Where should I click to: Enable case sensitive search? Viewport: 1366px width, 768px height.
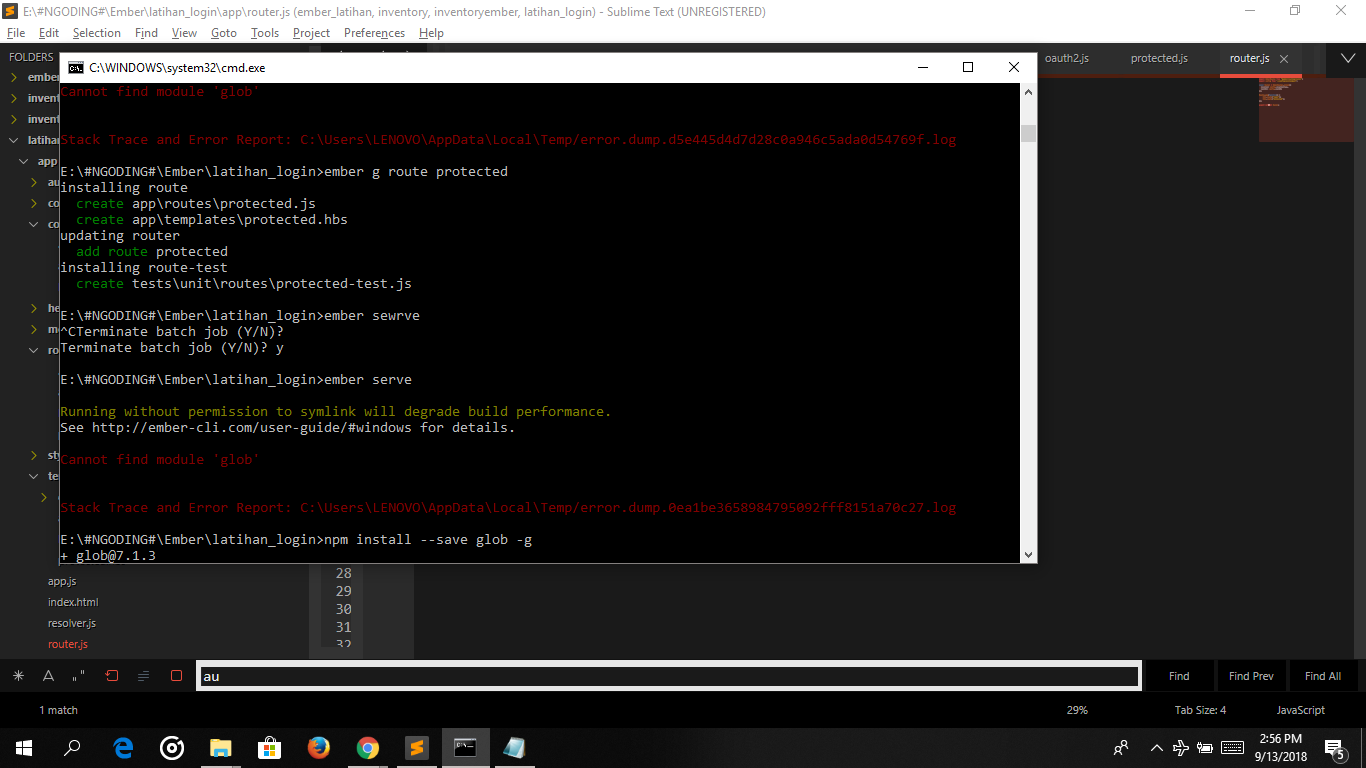pos(47,676)
